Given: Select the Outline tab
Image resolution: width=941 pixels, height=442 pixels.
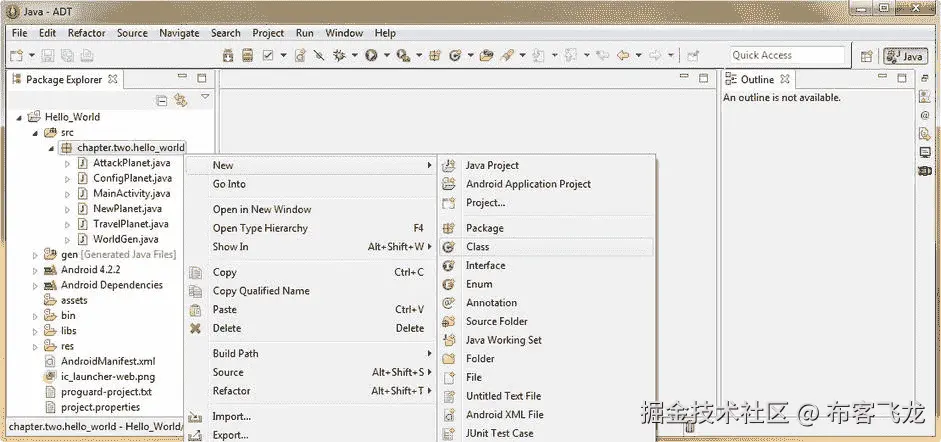Looking at the screenshot, I should click(757, 79).
